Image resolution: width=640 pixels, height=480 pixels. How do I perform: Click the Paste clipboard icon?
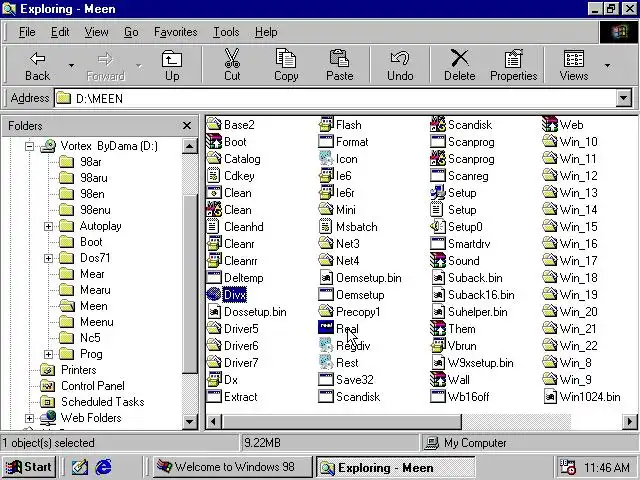(x=339, y=58)
